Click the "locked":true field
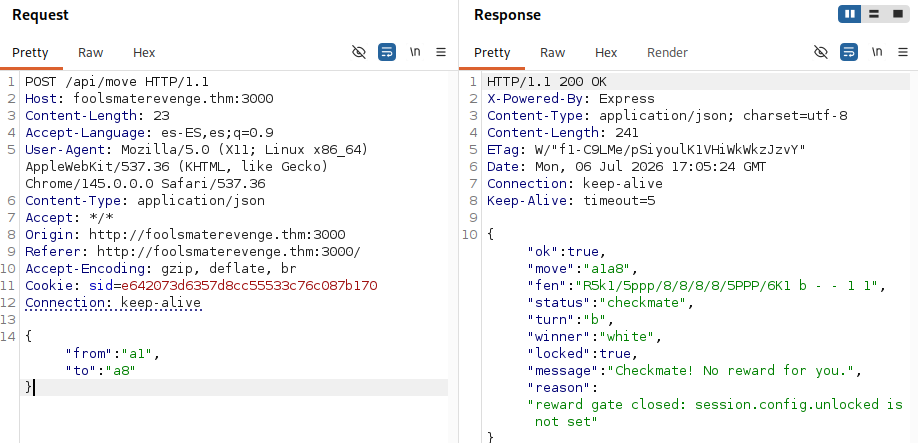This screenshot has height=443, width=918. pyautogui.click(x=583, y=353)
